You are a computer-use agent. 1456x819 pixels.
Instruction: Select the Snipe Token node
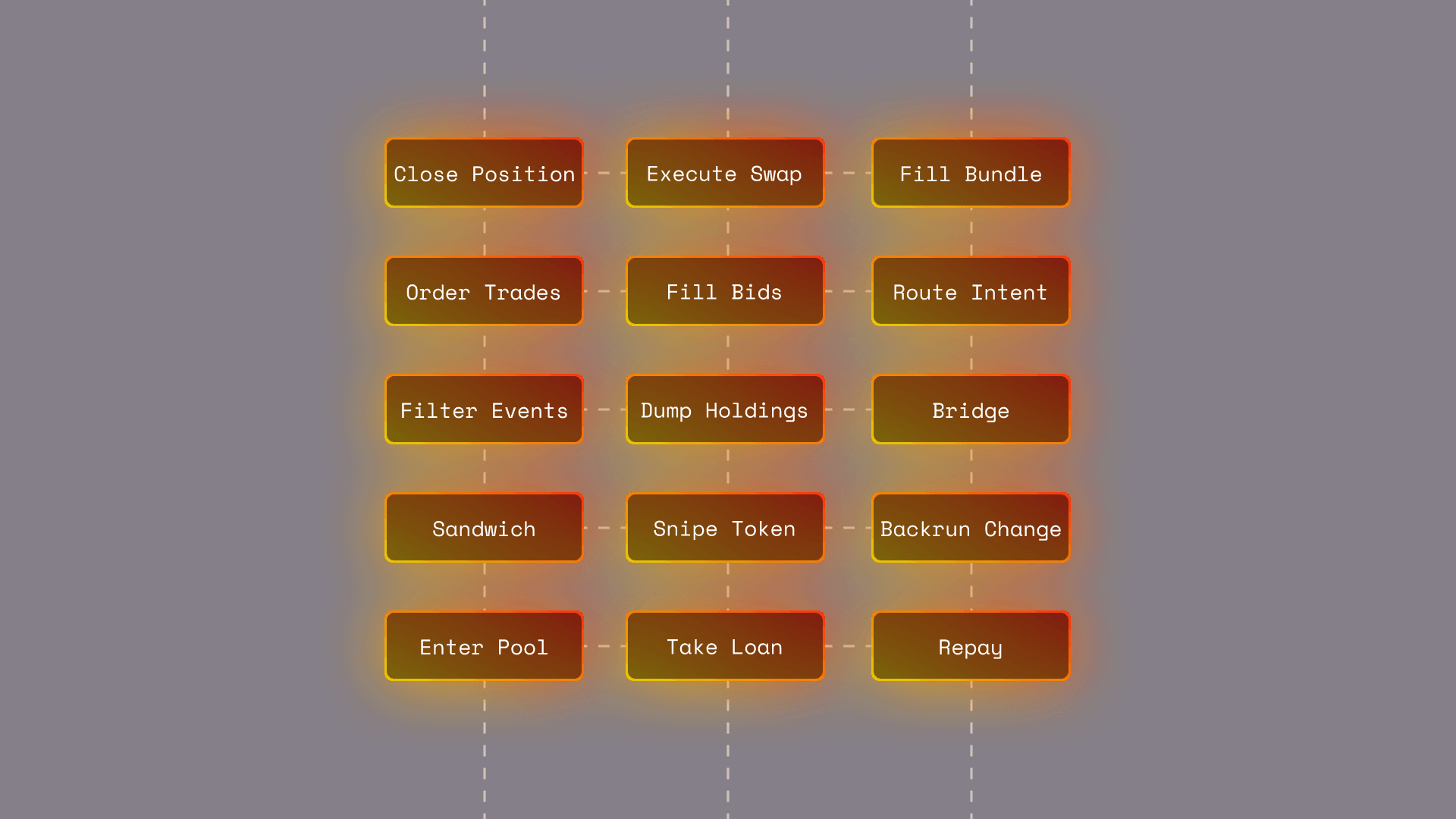(x=725, y=528)
